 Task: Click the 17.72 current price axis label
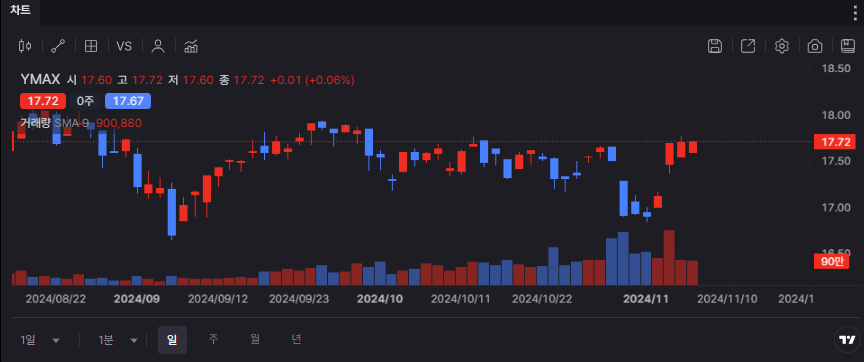click(x=835, y=142)
